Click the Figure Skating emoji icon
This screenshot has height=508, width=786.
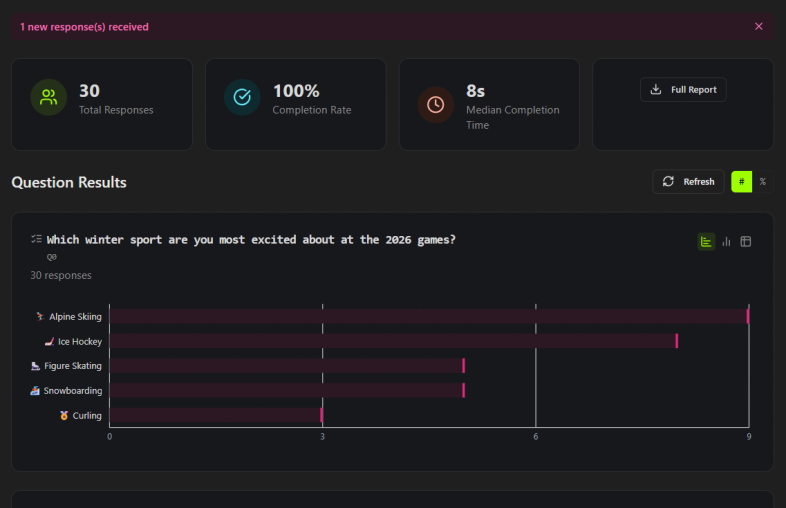point(35,366)
